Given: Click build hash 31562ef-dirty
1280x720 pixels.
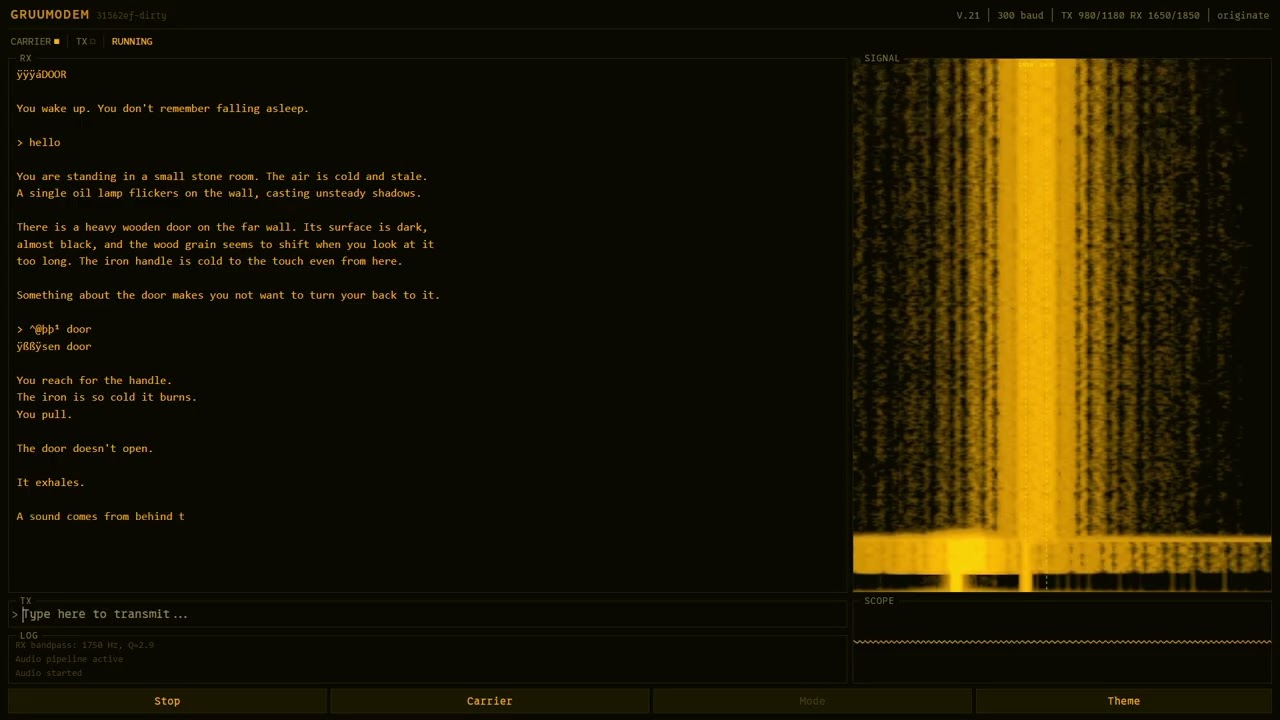Looking at the screenshot, I should [131, 16].
